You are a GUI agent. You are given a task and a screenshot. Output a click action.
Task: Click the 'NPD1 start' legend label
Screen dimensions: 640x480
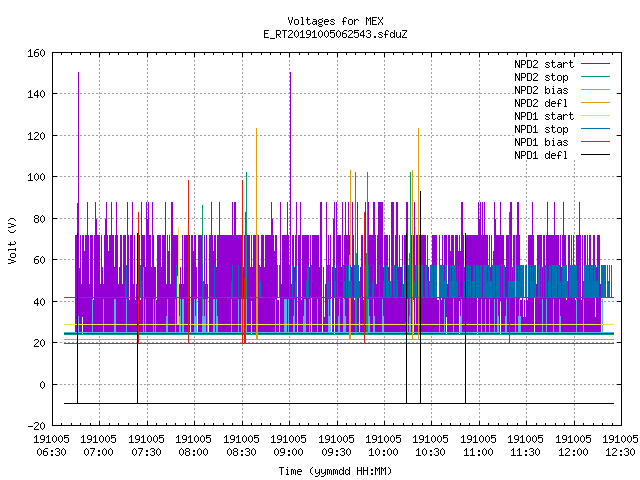point(544,116)
